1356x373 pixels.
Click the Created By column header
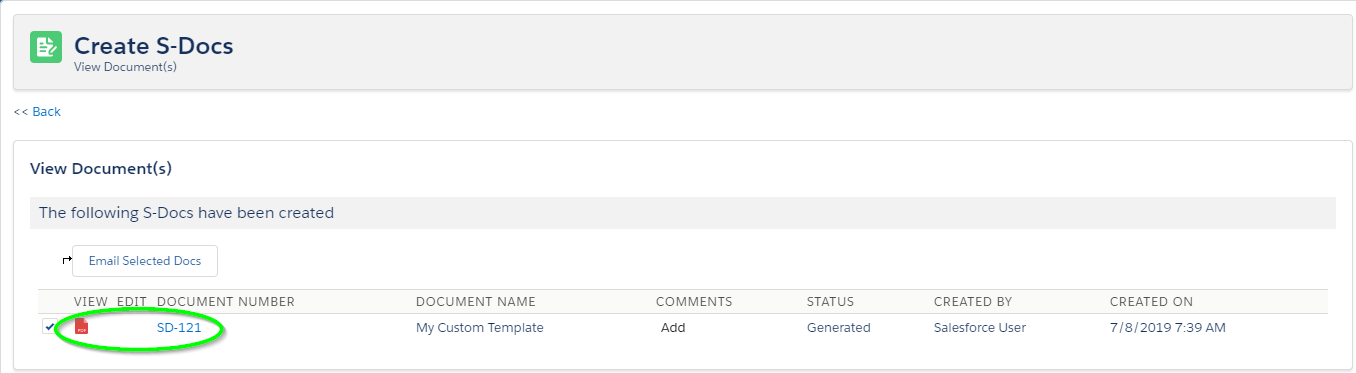pyautogui.click(x=973, y=302)
